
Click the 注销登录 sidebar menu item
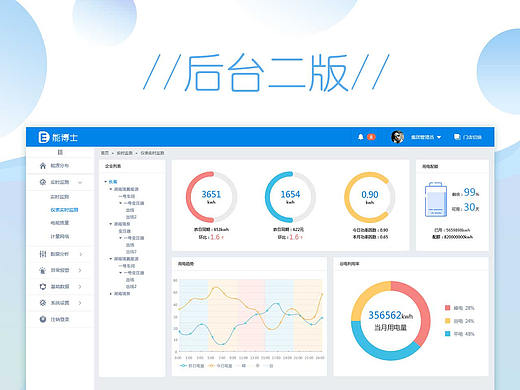[x=60, y=319]
